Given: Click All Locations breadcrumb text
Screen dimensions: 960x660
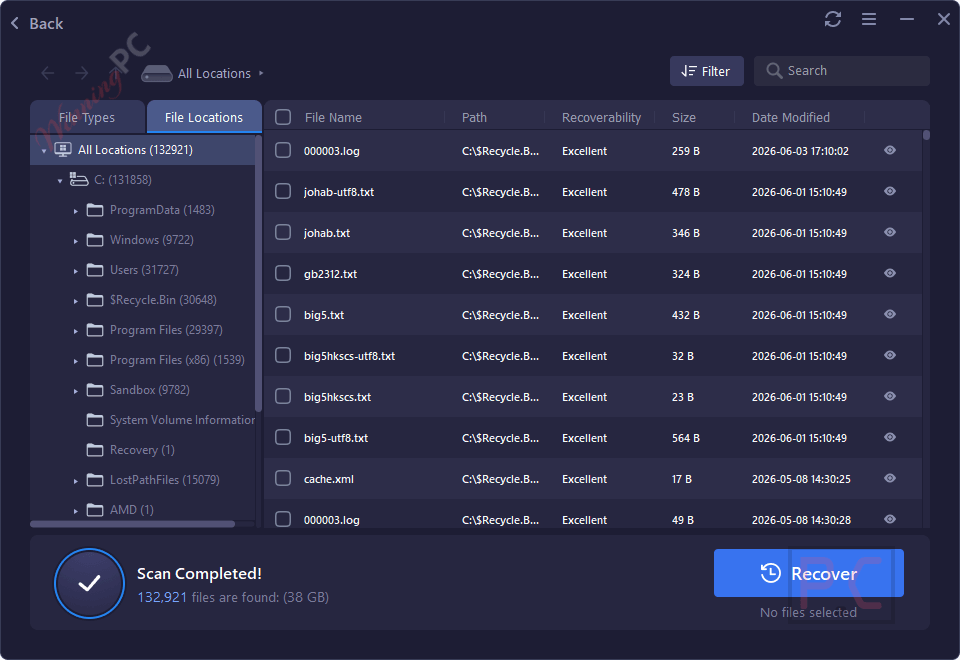Looking at the screenshot, I should 214,73.
